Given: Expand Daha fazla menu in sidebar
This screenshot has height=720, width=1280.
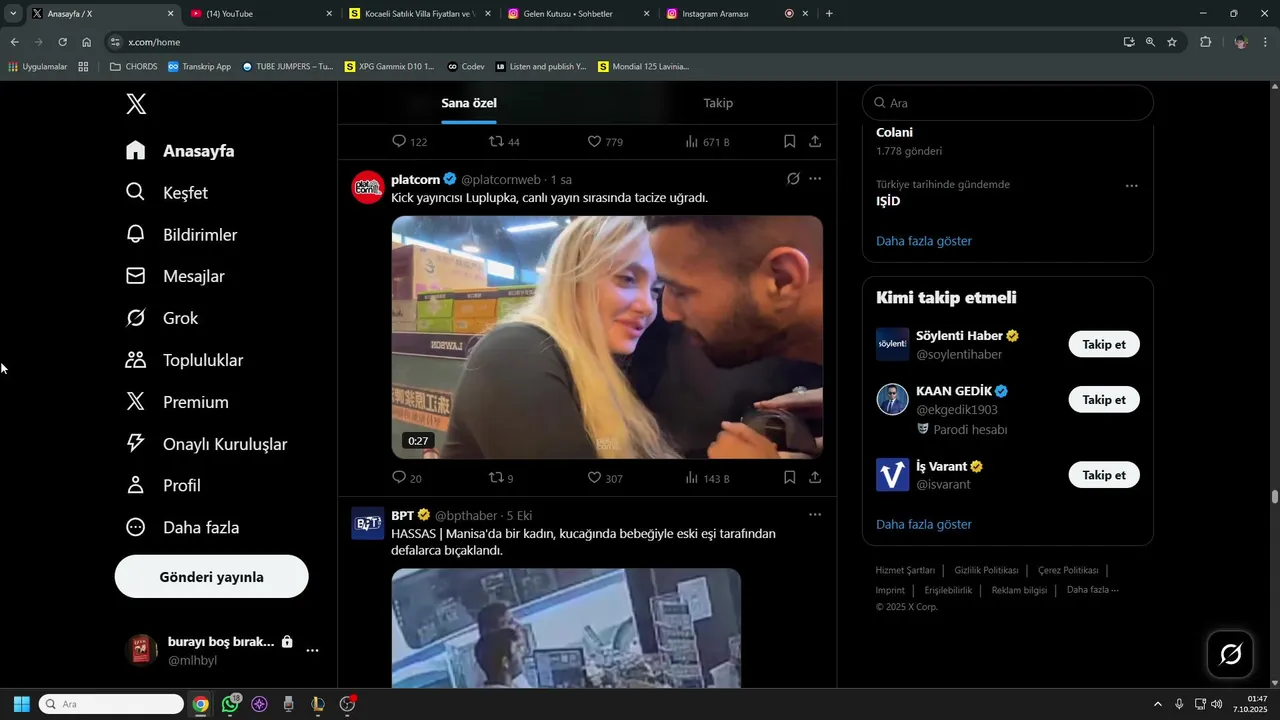Looking at the screenshot, I should tap(182, 527).
